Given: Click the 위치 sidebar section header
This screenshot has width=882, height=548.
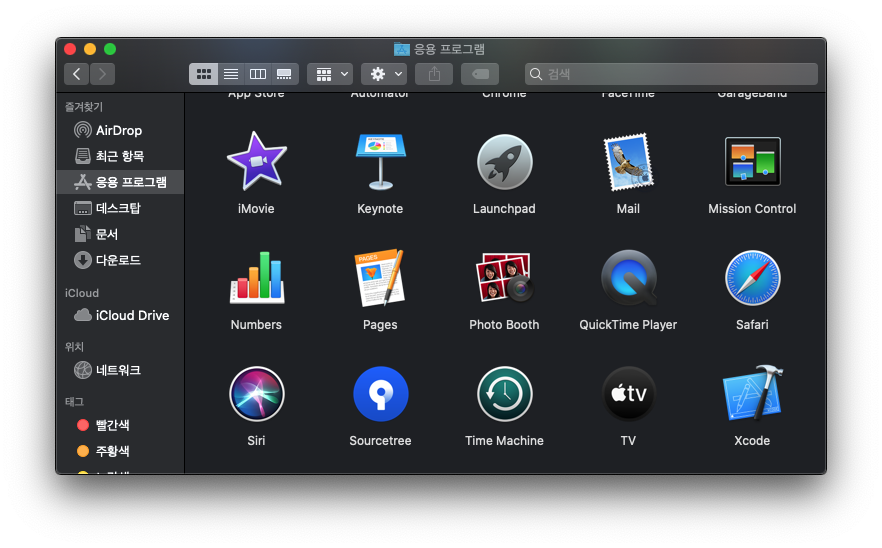Looking at the screenshot, I should pyautogui.click(x=74, y=347).
